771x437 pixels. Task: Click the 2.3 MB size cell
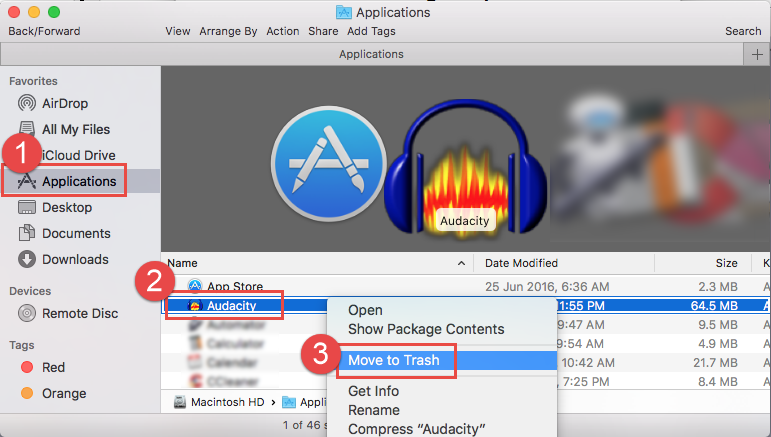(x=718, y=287)
